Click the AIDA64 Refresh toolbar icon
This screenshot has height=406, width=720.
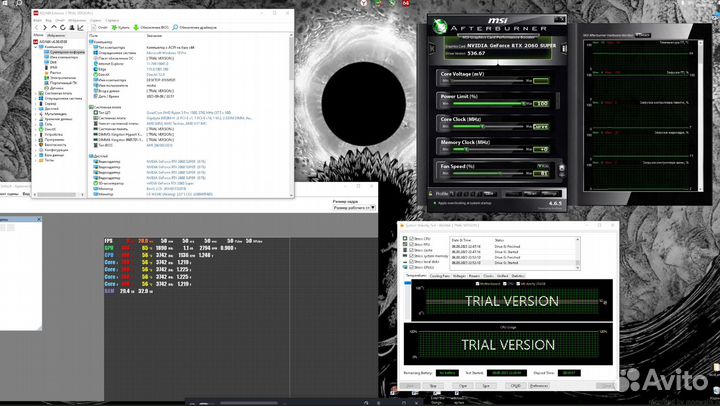(x=62, y=28)
